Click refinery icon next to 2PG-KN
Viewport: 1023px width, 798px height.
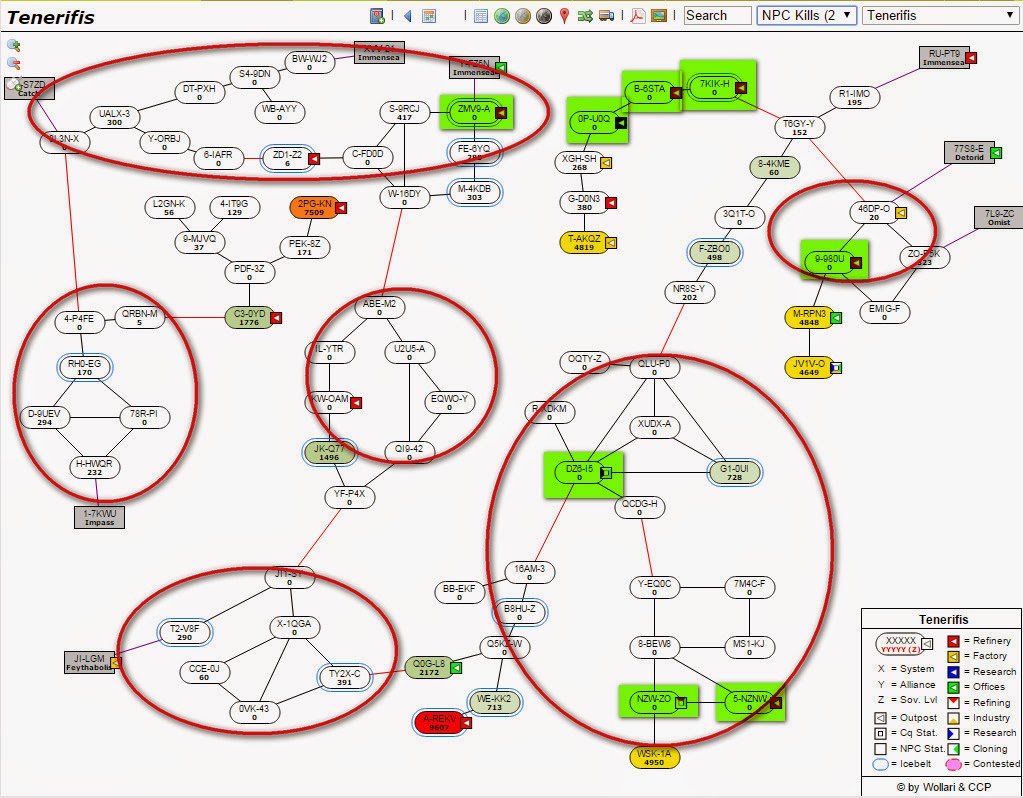click(341, 207)
